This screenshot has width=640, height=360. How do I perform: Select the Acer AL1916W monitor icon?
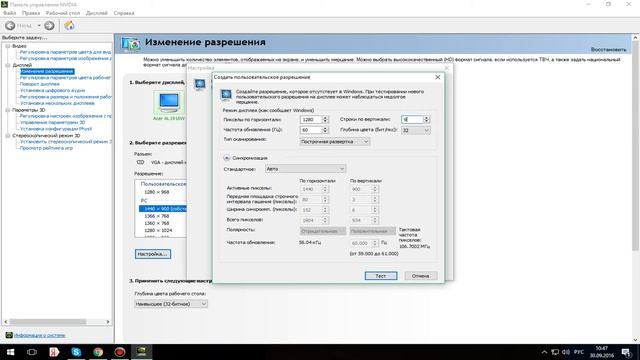click(169, 102)
